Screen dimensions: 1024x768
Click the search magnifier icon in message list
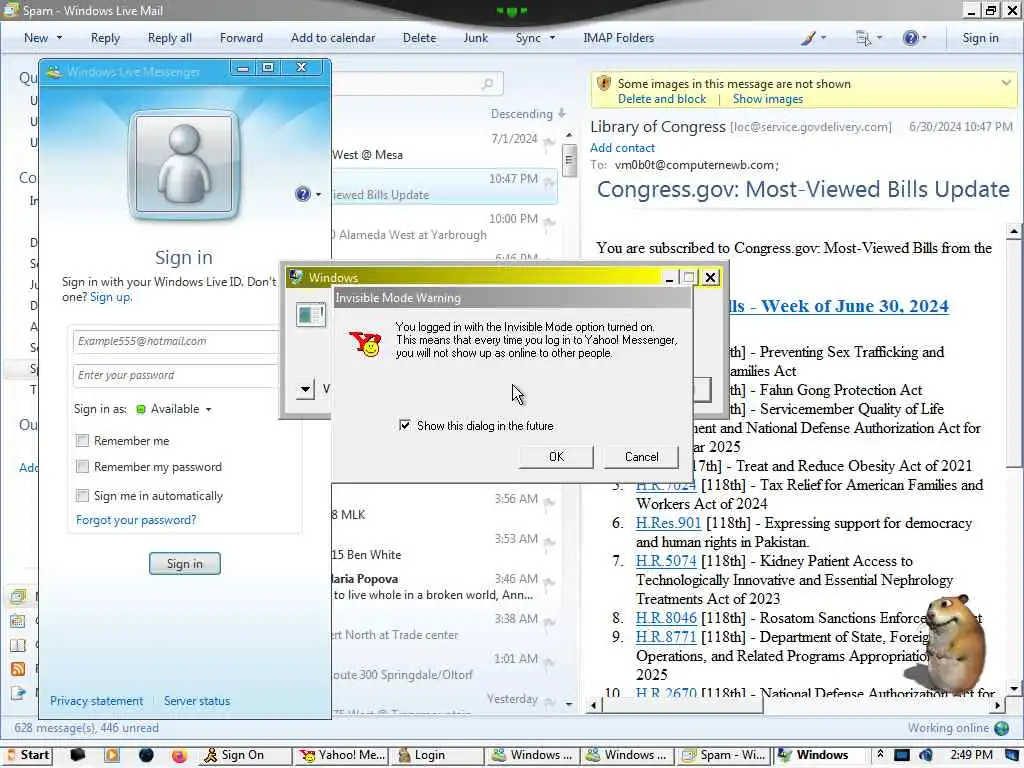(487, 84)
